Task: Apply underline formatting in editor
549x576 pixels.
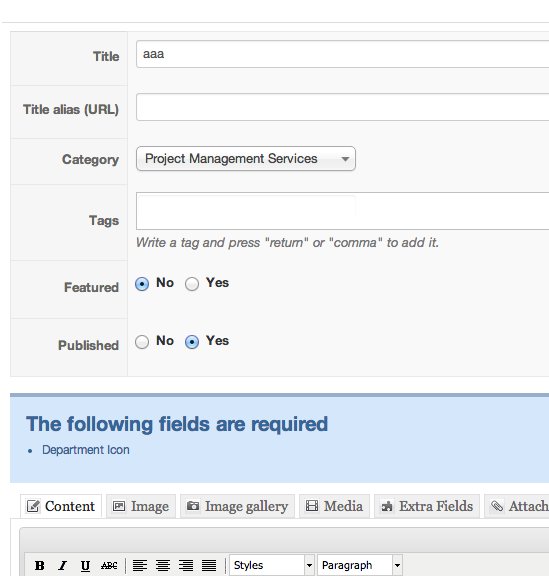Action: [x=85, y=565]
